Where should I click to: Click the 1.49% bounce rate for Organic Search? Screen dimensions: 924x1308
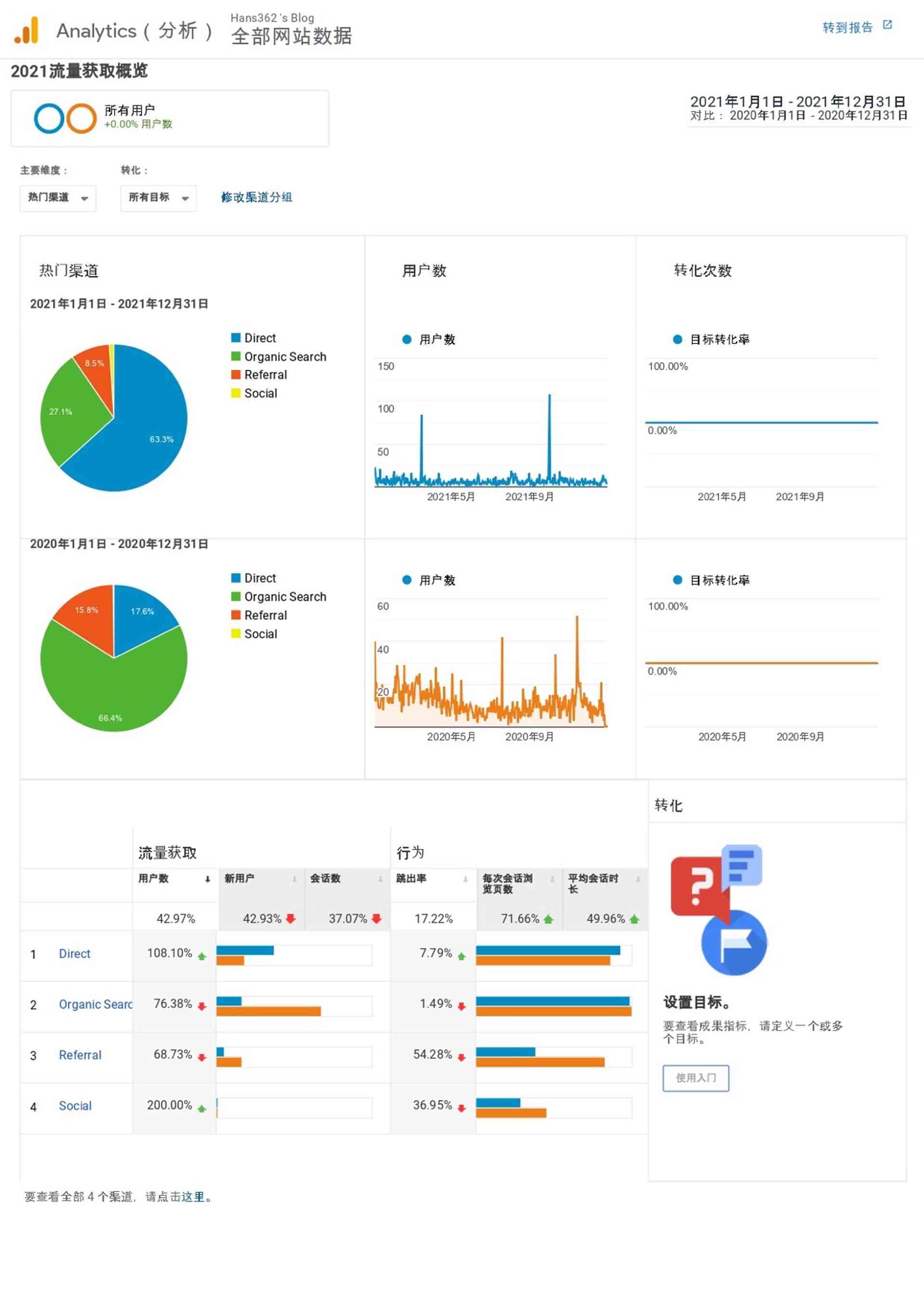[436, 1005]
